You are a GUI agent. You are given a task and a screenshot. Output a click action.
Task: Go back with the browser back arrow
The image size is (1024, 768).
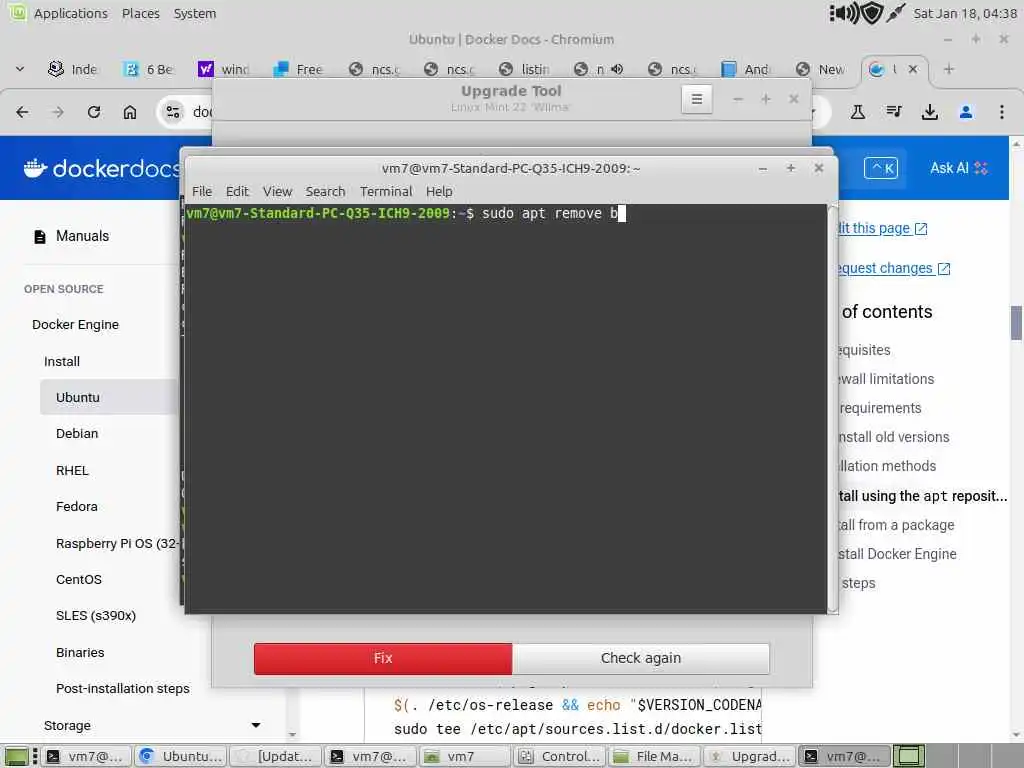[x=22, y=112]
